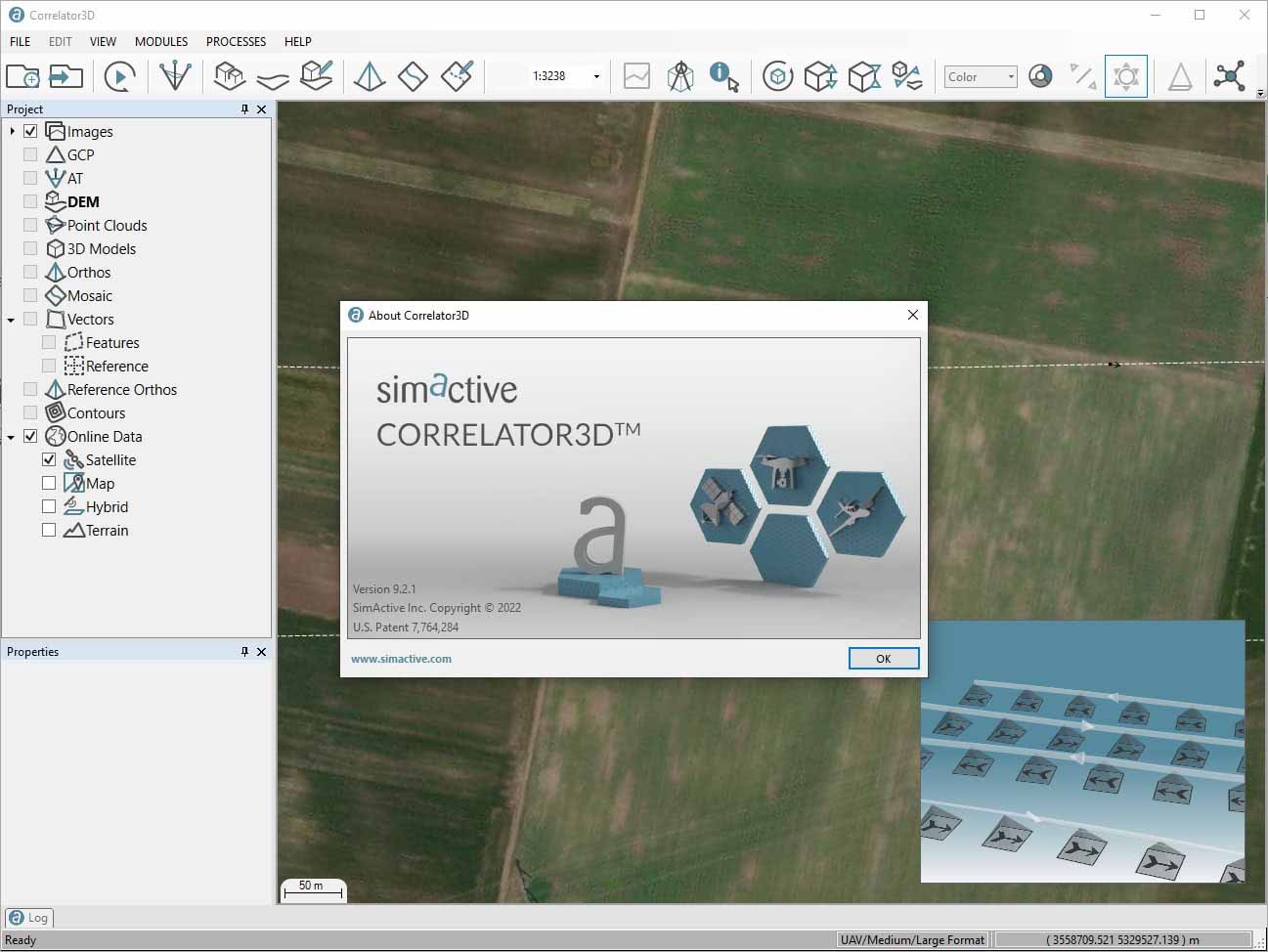
Task: Visit the www.simactive.com link
Action: [x=401, y=659]
